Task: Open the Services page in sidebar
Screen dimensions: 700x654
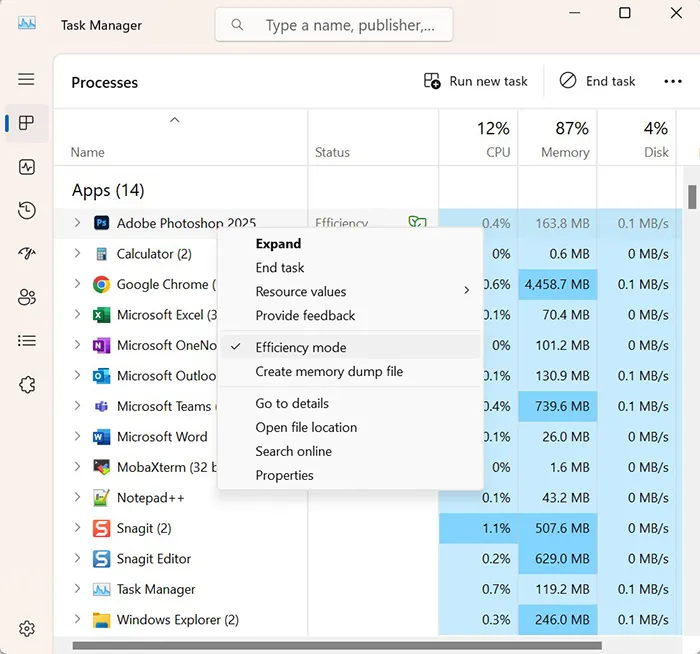Action: click(27, 385)
